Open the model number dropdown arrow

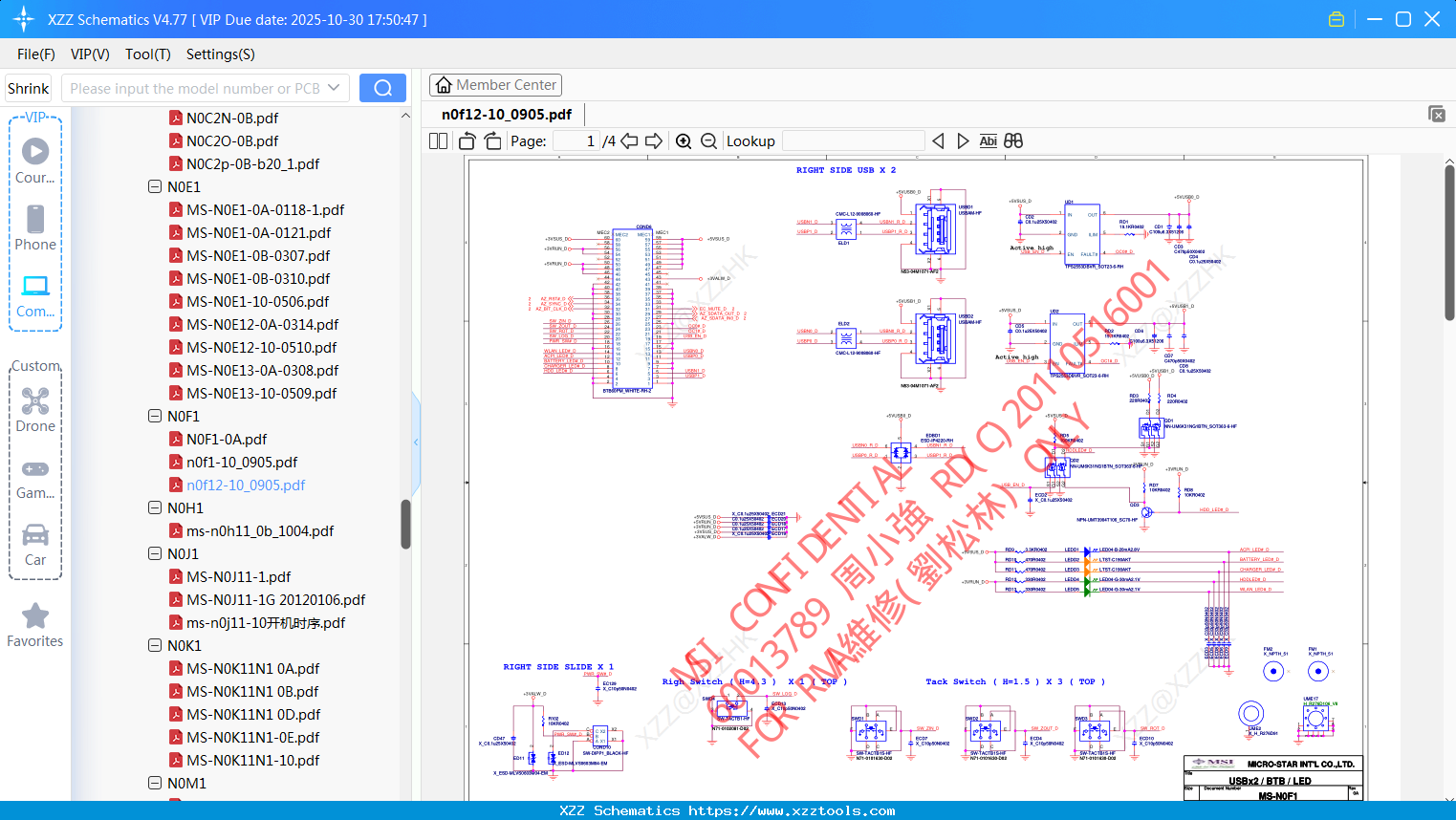point(334,88)
